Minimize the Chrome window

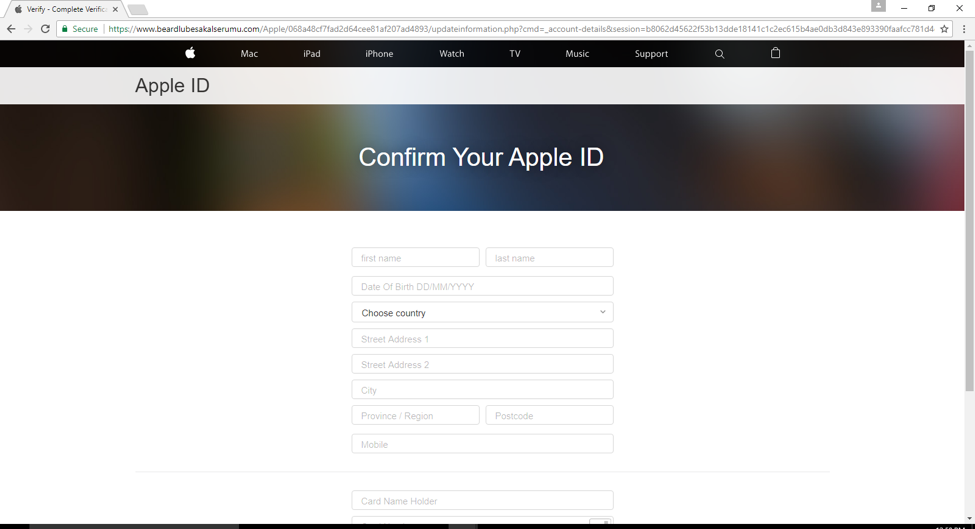click(904, 8)
